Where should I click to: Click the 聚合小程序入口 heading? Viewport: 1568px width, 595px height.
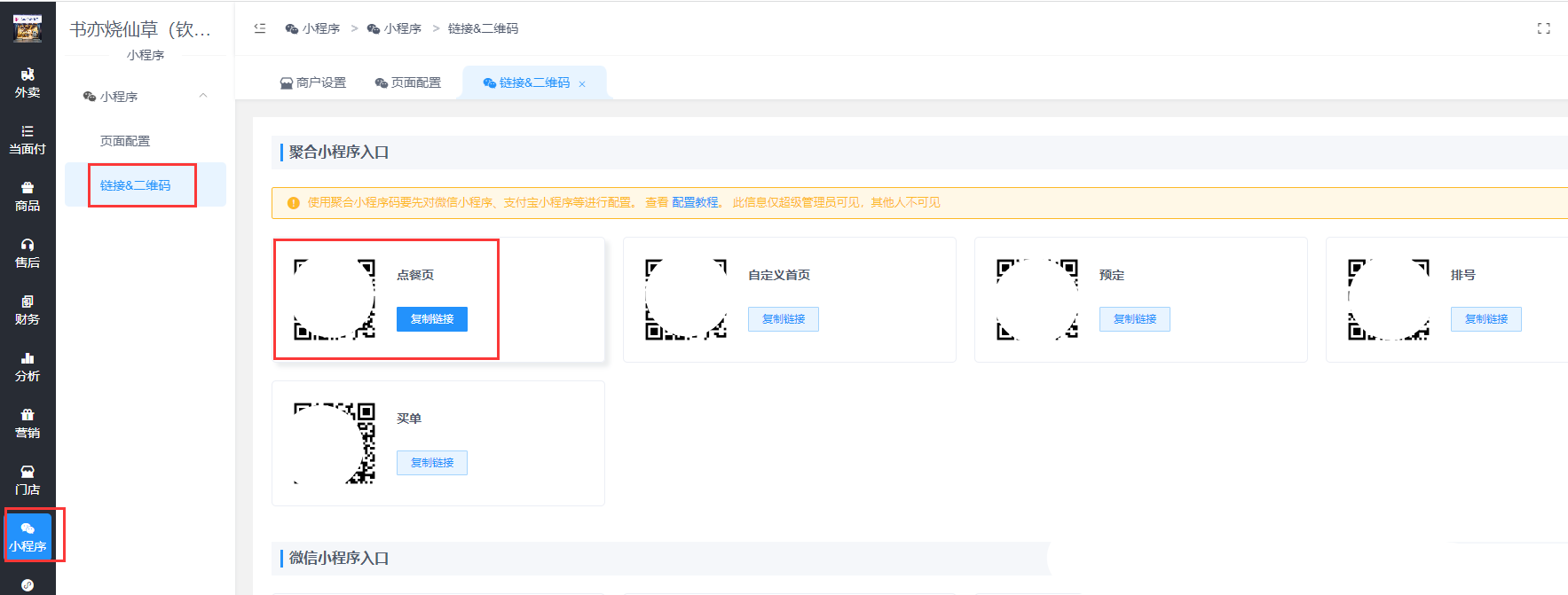[339, 153]
